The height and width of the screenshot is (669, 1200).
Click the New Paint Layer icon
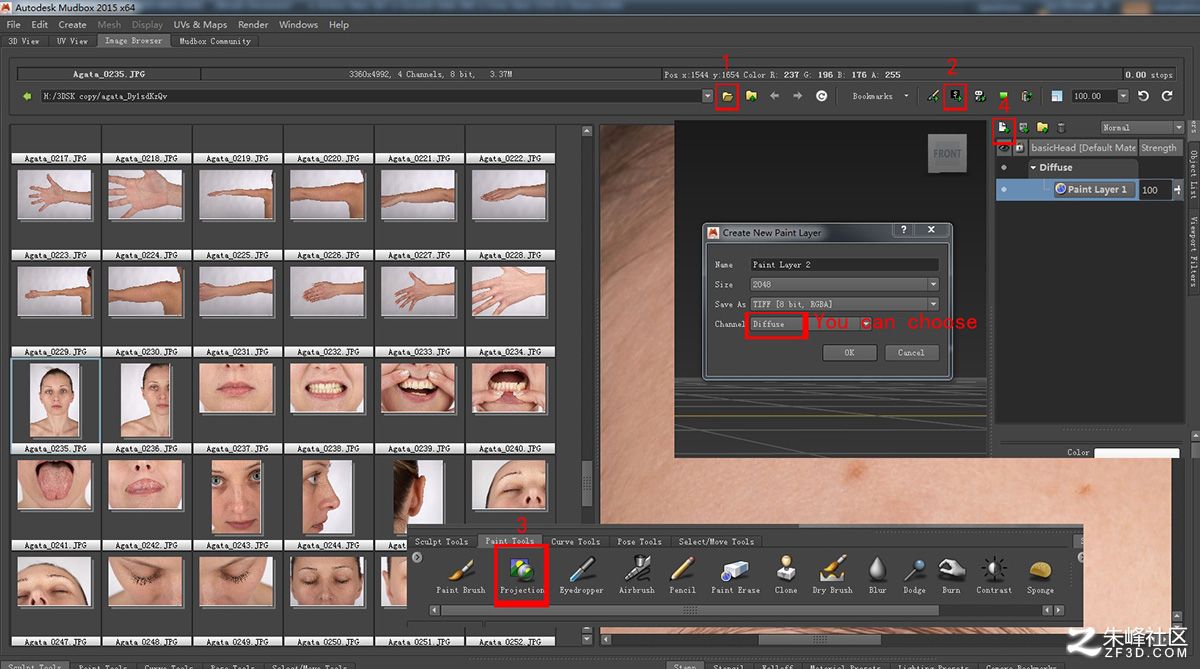click(x=1003, y=127)
